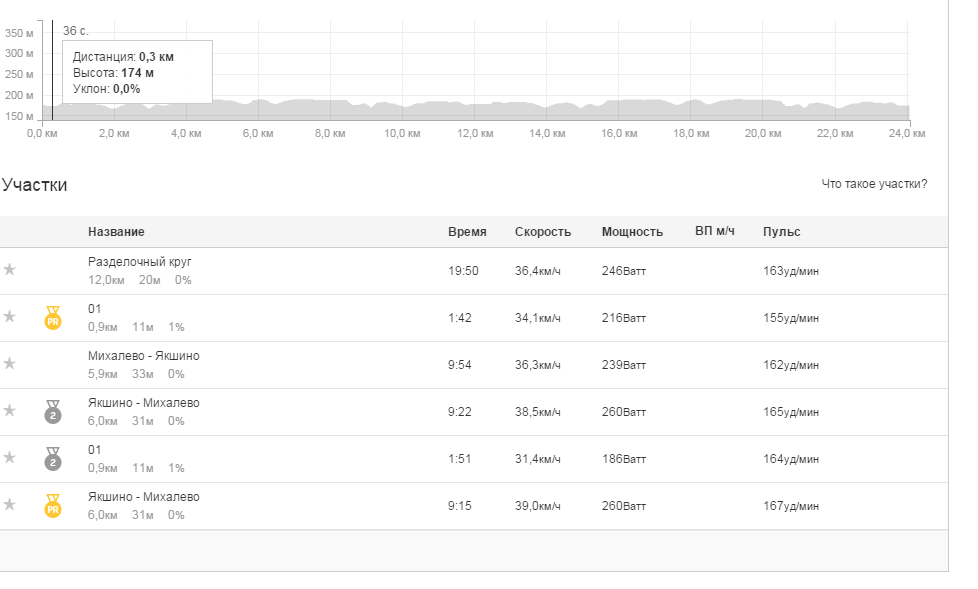Open the Разделочный круг segment details
This screenshot has width=978, height=589.
(140, 261)
